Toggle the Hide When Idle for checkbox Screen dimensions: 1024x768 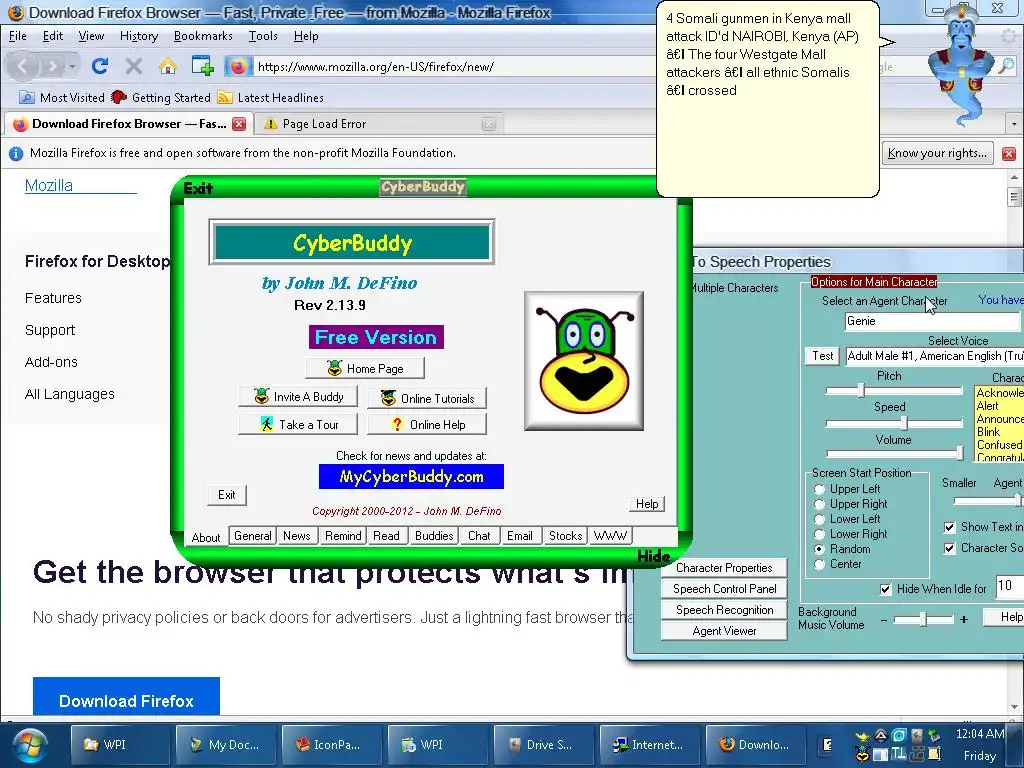coord(886,589)
